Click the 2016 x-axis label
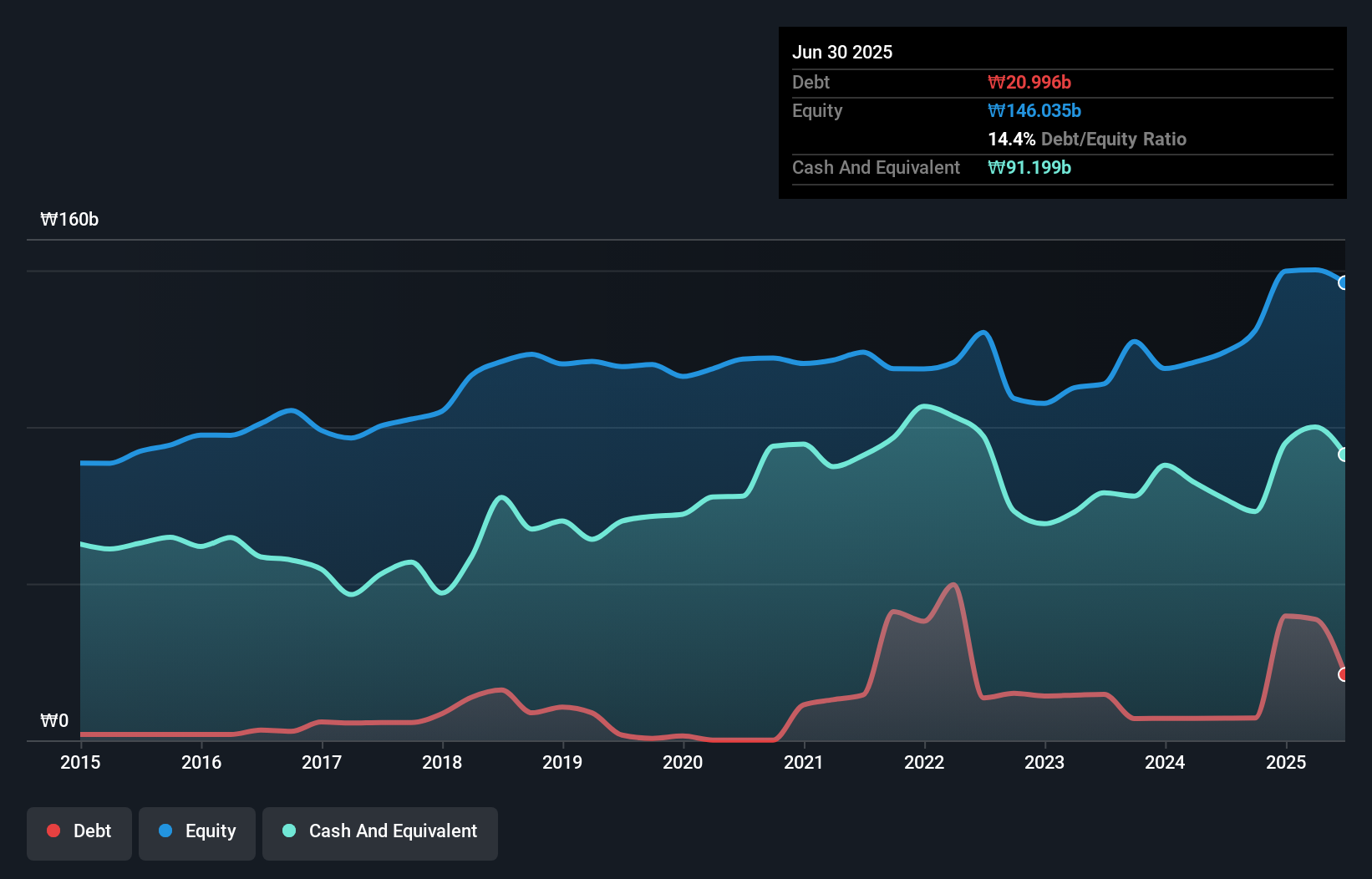 tap(201, 762)
